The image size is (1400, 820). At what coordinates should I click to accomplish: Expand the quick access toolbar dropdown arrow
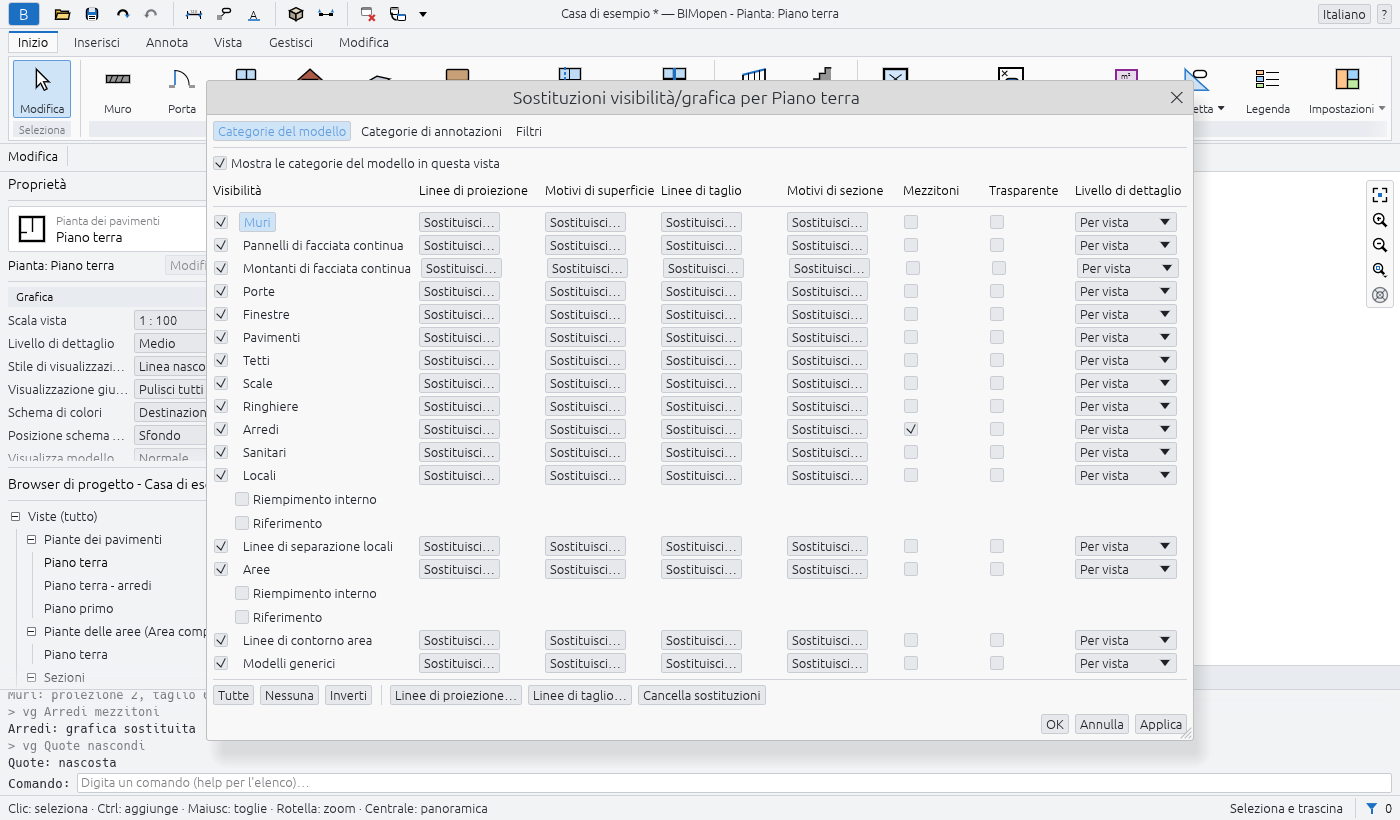(x=423, y=14)
